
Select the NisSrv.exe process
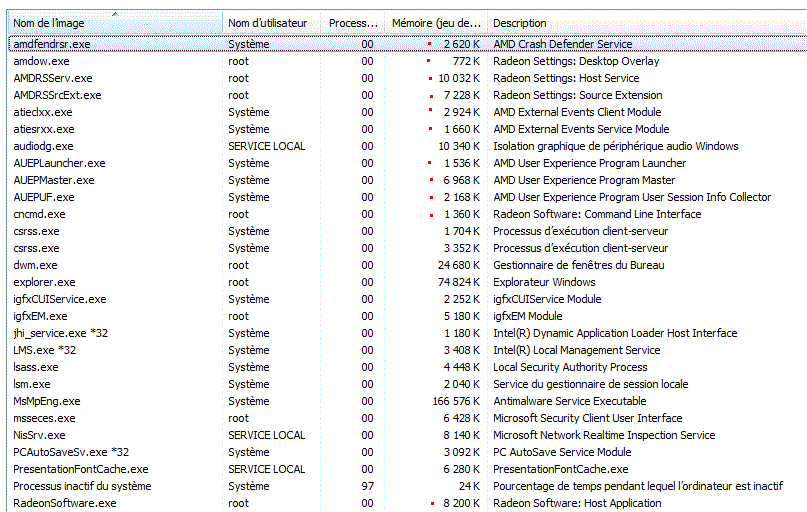coord(39,435)
